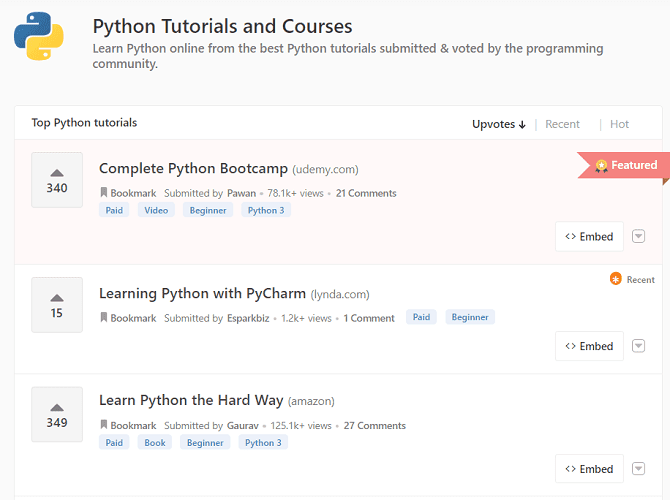
Task: Expand options arrow for Complete Python Bootcamp
Action: click(x=639, y=237)
